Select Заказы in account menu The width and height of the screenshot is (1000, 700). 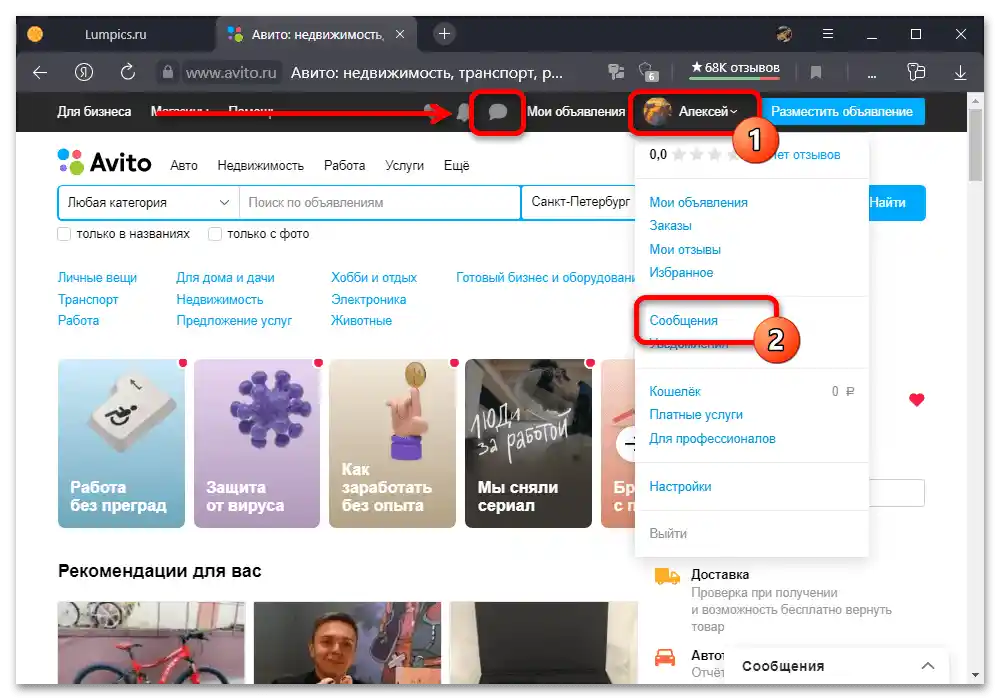[670, 226]
